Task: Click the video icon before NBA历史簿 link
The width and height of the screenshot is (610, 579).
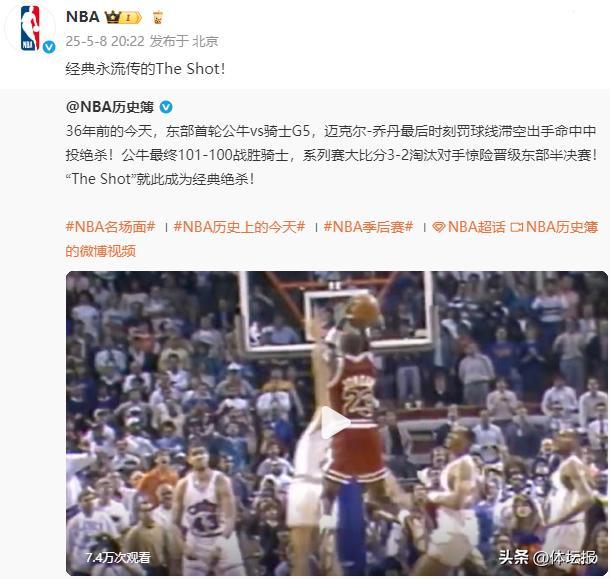Action: (x=517, y=227)
